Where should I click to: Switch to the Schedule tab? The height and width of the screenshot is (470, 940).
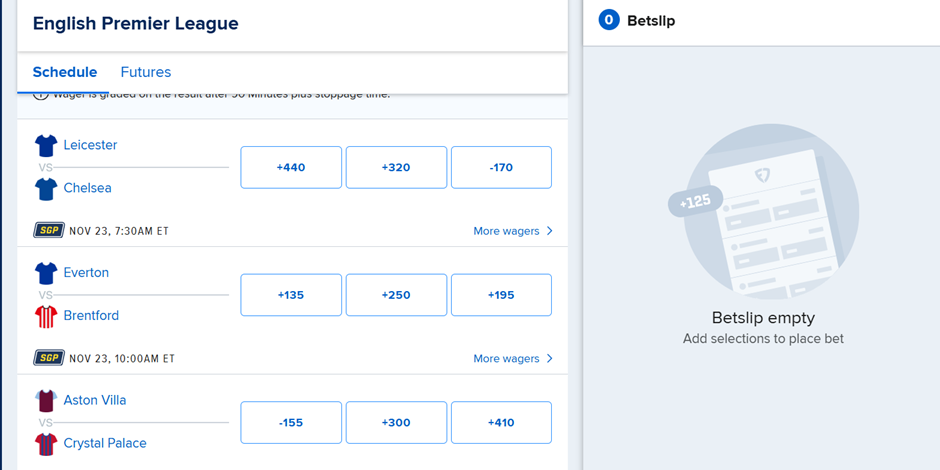[x=65, y=73]
